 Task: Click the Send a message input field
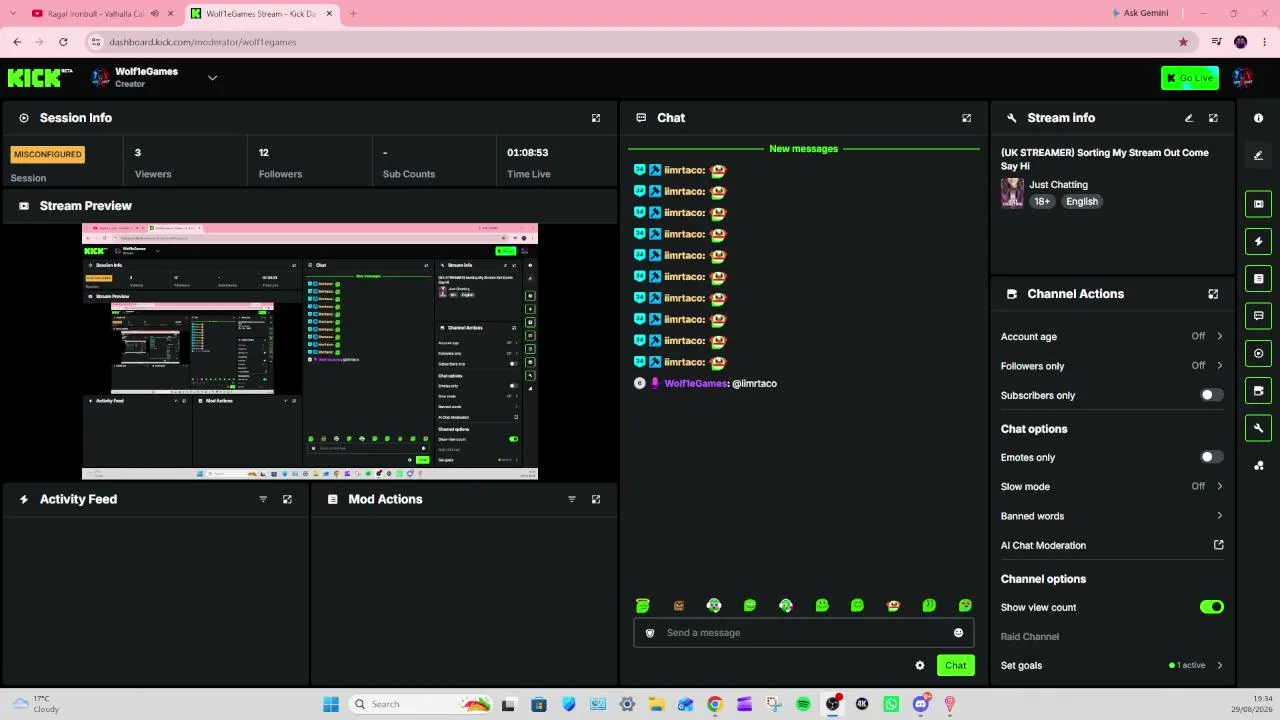[803, 633]
